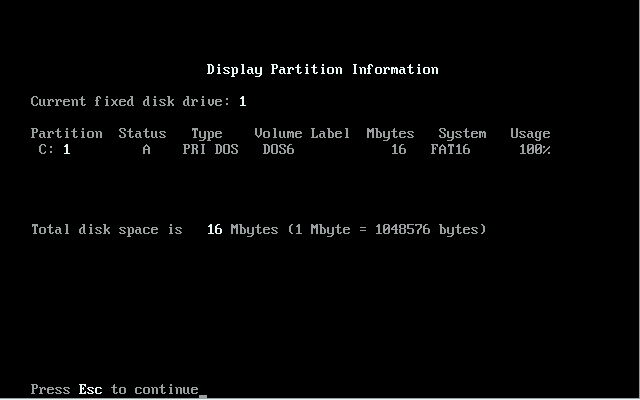
Task: Click the System column header
Action: point(462,134)
